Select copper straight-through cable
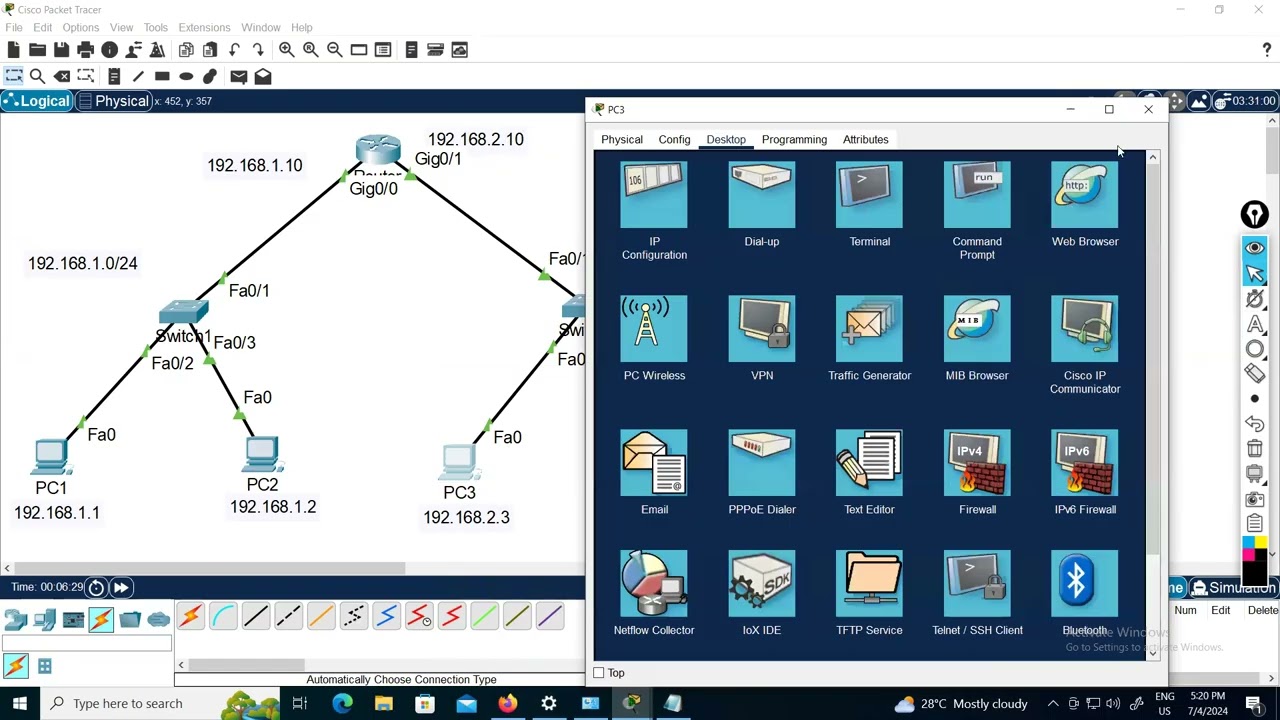The image size is (1280, 720). tap(255, 617)
